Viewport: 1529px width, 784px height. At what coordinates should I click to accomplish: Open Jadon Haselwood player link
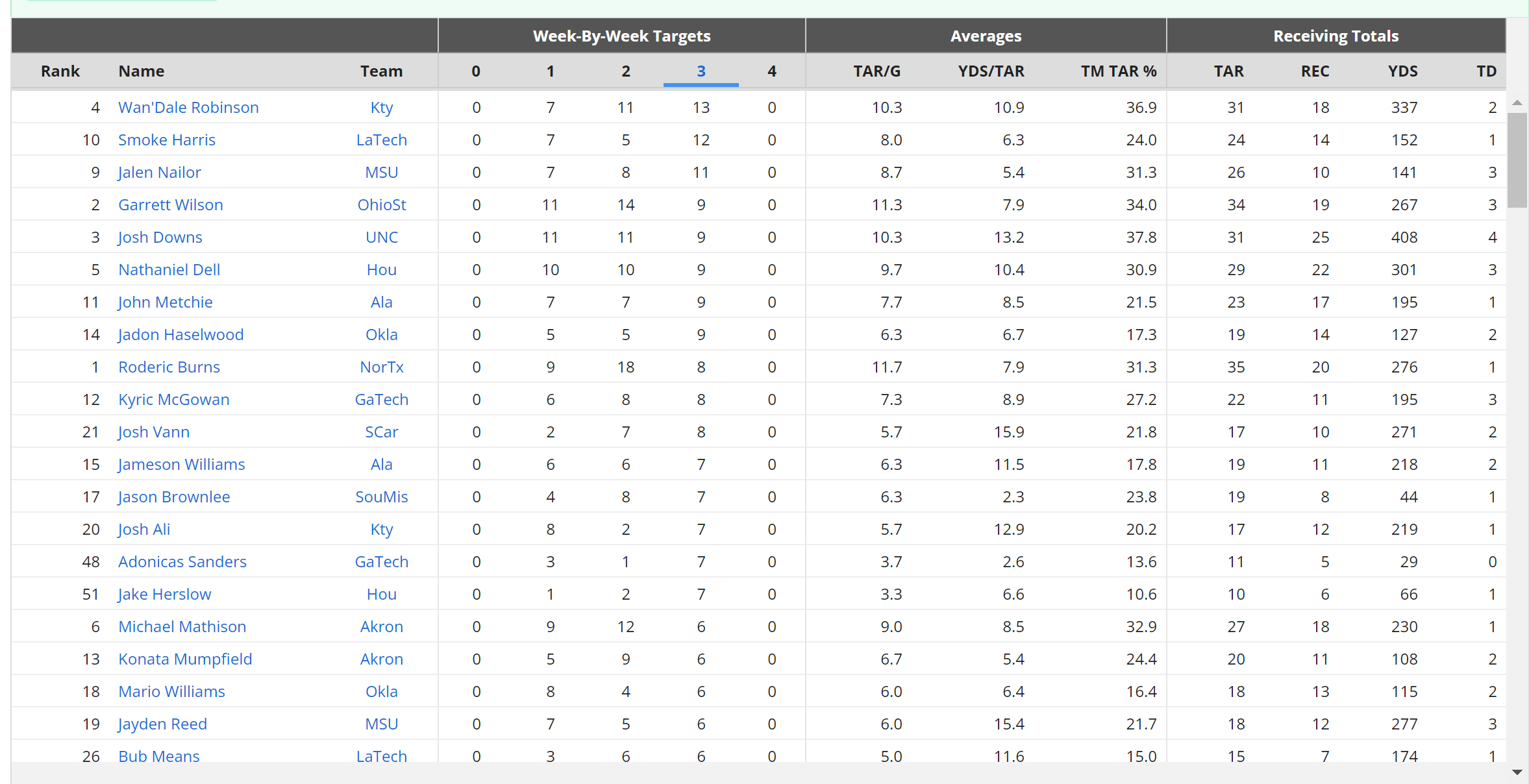pyautogui.click(x=180, y=334)
